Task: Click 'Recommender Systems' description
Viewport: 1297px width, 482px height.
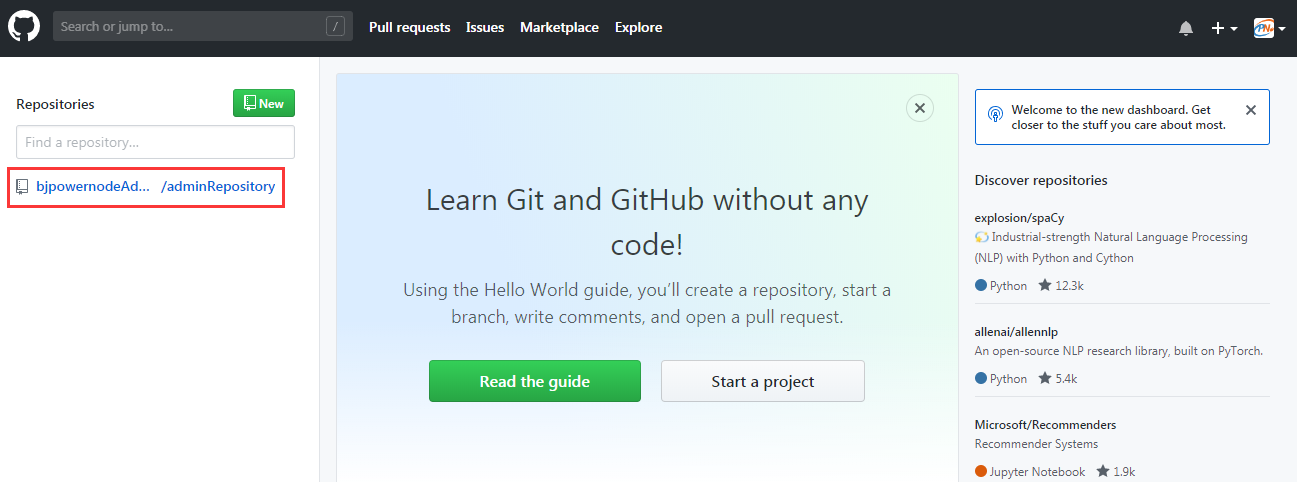Action: click(1036, 444)
